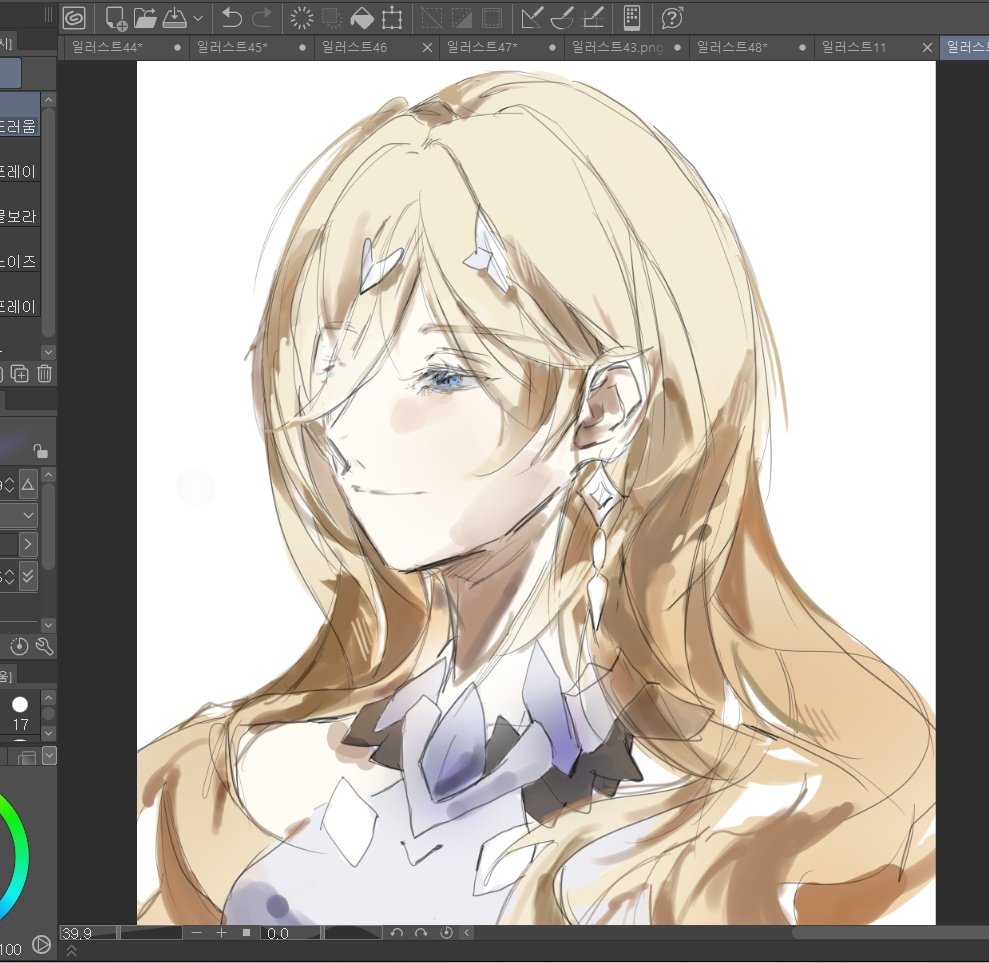The height and width of the screenshot is (963, 989).
Task: Invert the selected area using the toolbar icon
Action: 462,18
